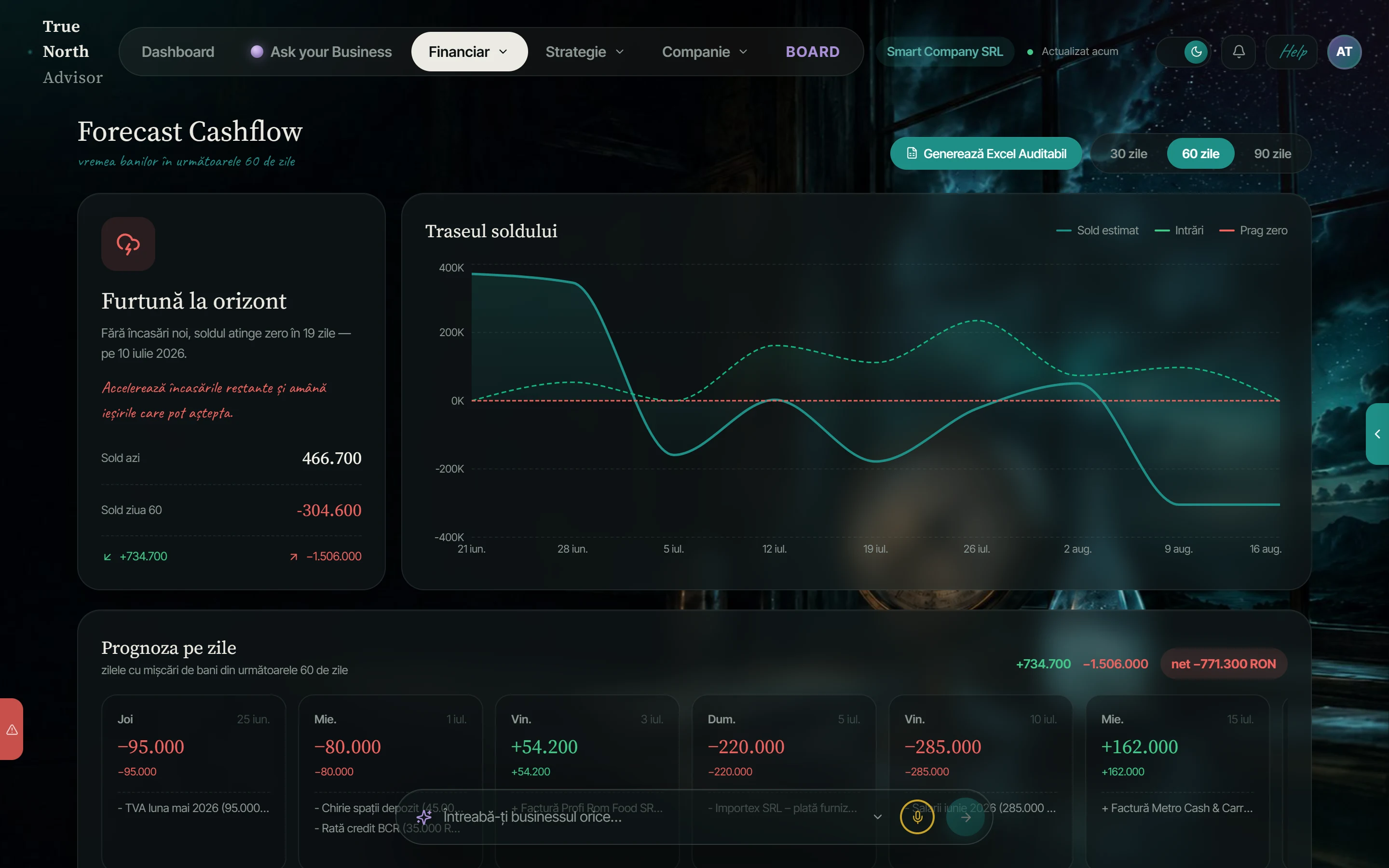This screenshot has width=1389, height=868.
Task: Open the Strategie dropdown menu
Action: 585,52
